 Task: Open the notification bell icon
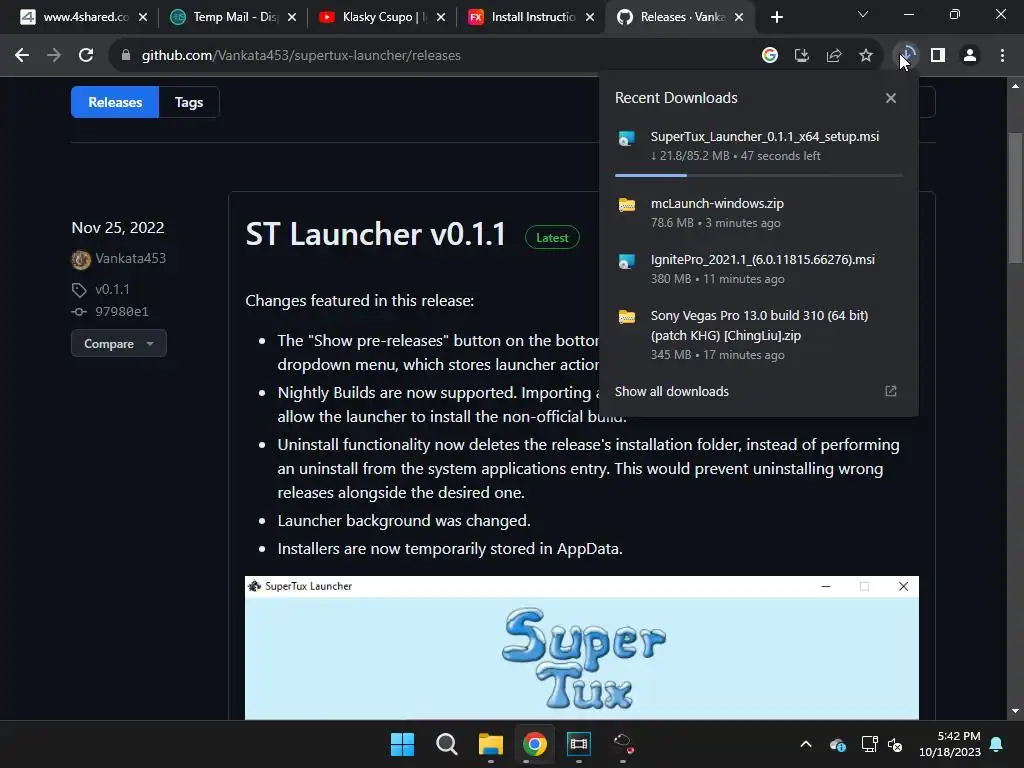pyautogui.click(x=997, y=744)
